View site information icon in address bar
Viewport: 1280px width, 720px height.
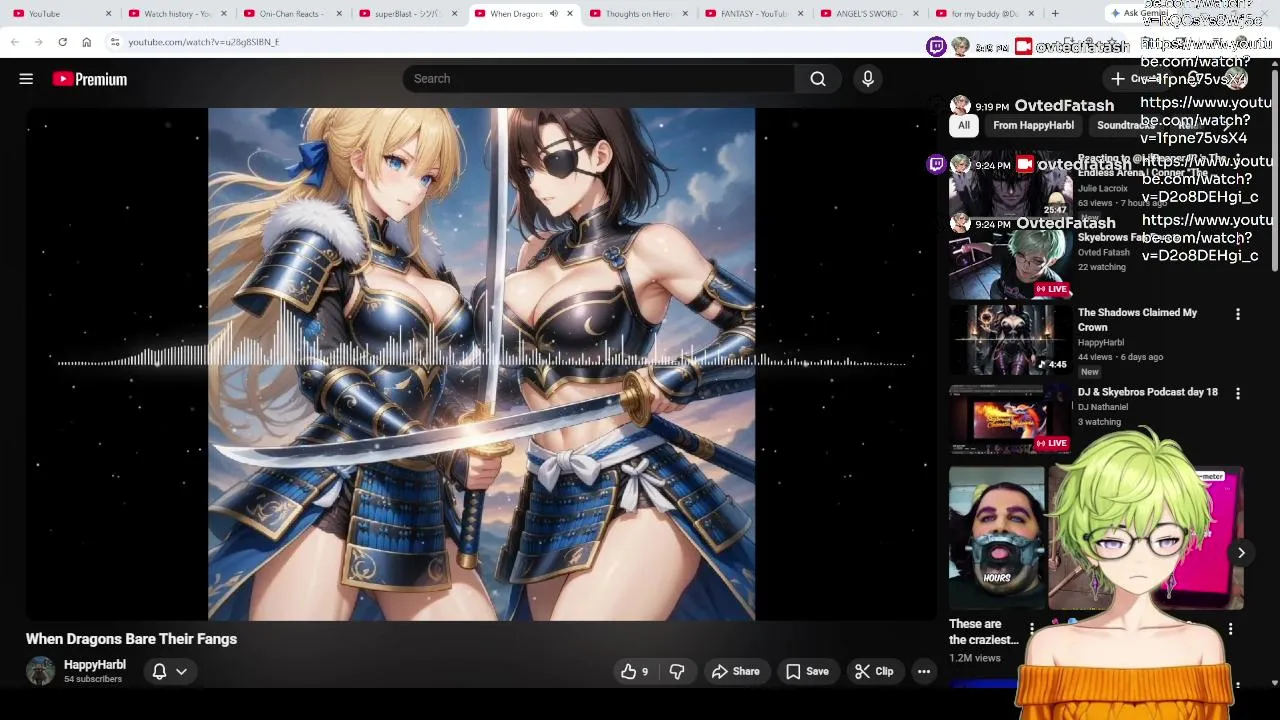pos(115,42)
